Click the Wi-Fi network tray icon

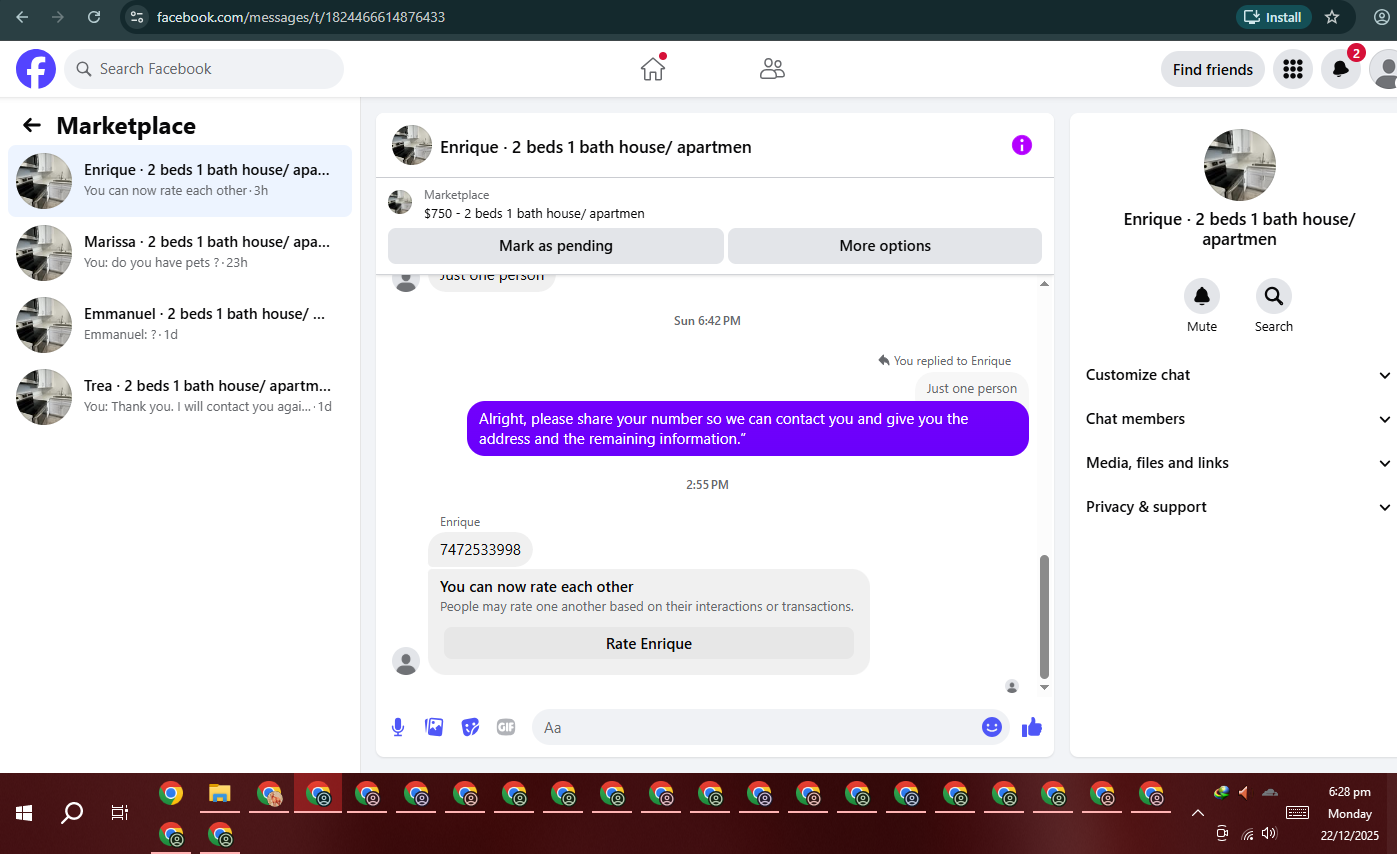[x=1247, y=834]
